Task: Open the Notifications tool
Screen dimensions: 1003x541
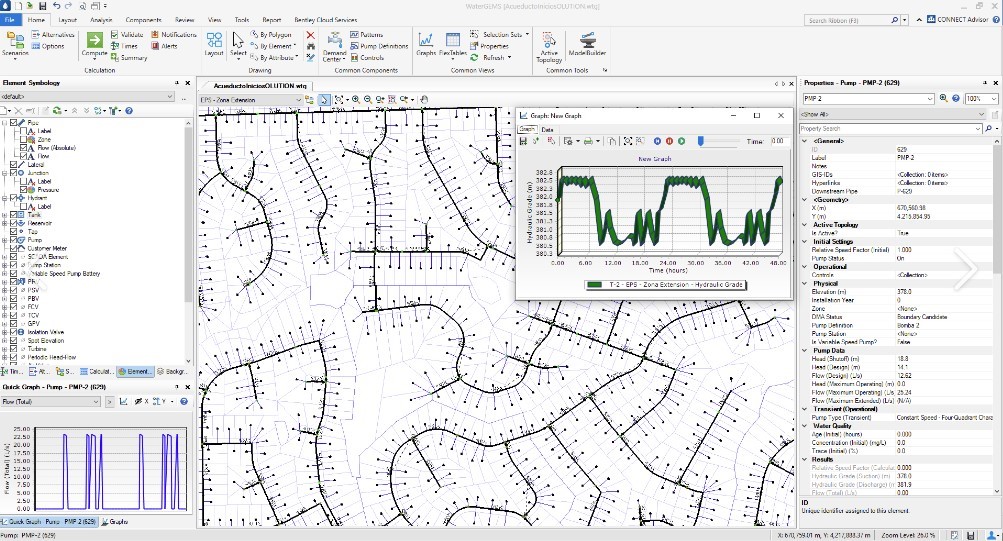Action: pyautogui.click(x=174, y=35)
